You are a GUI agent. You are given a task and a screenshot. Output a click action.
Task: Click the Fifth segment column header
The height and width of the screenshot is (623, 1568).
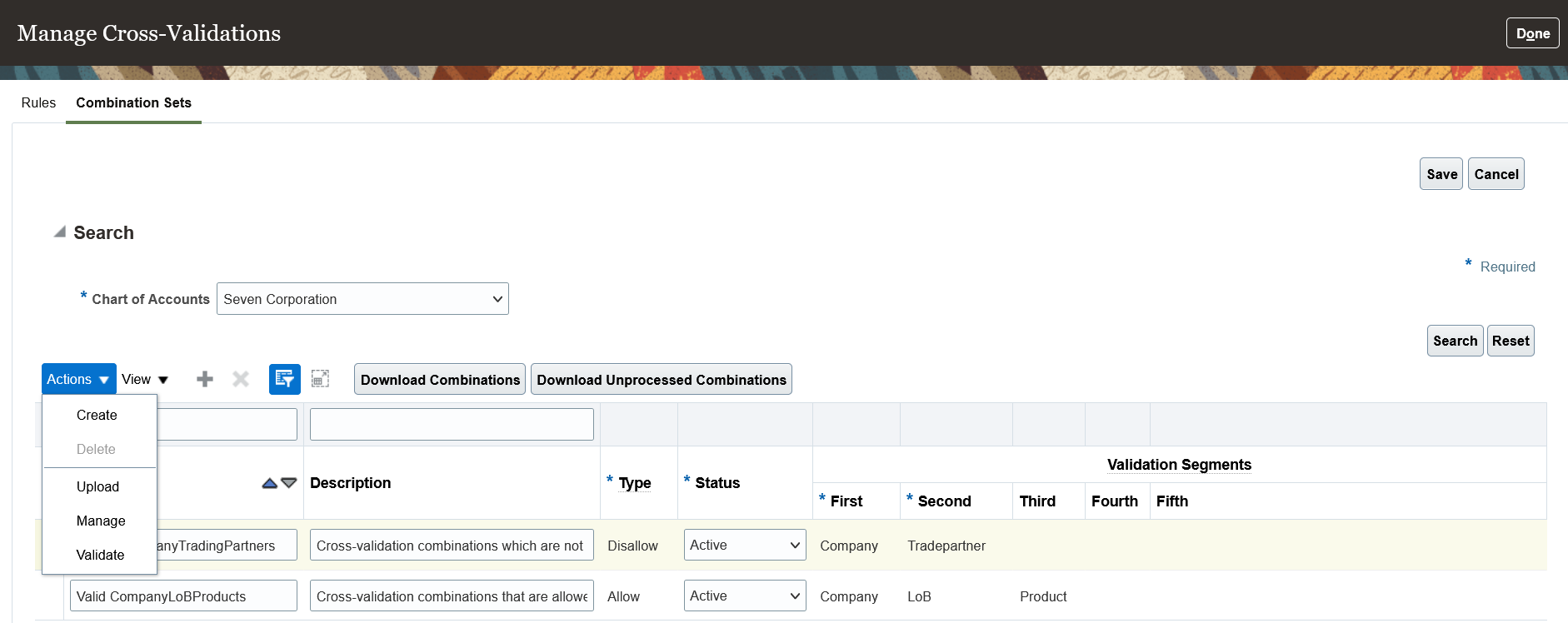(x=1172, y=501)
